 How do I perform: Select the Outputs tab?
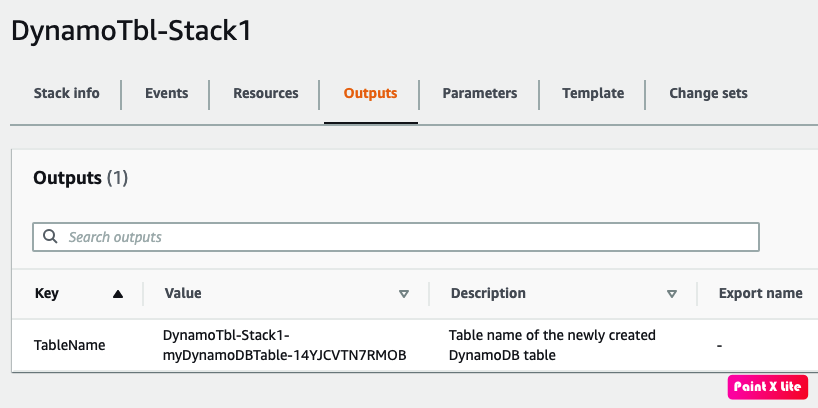point(370,93)
